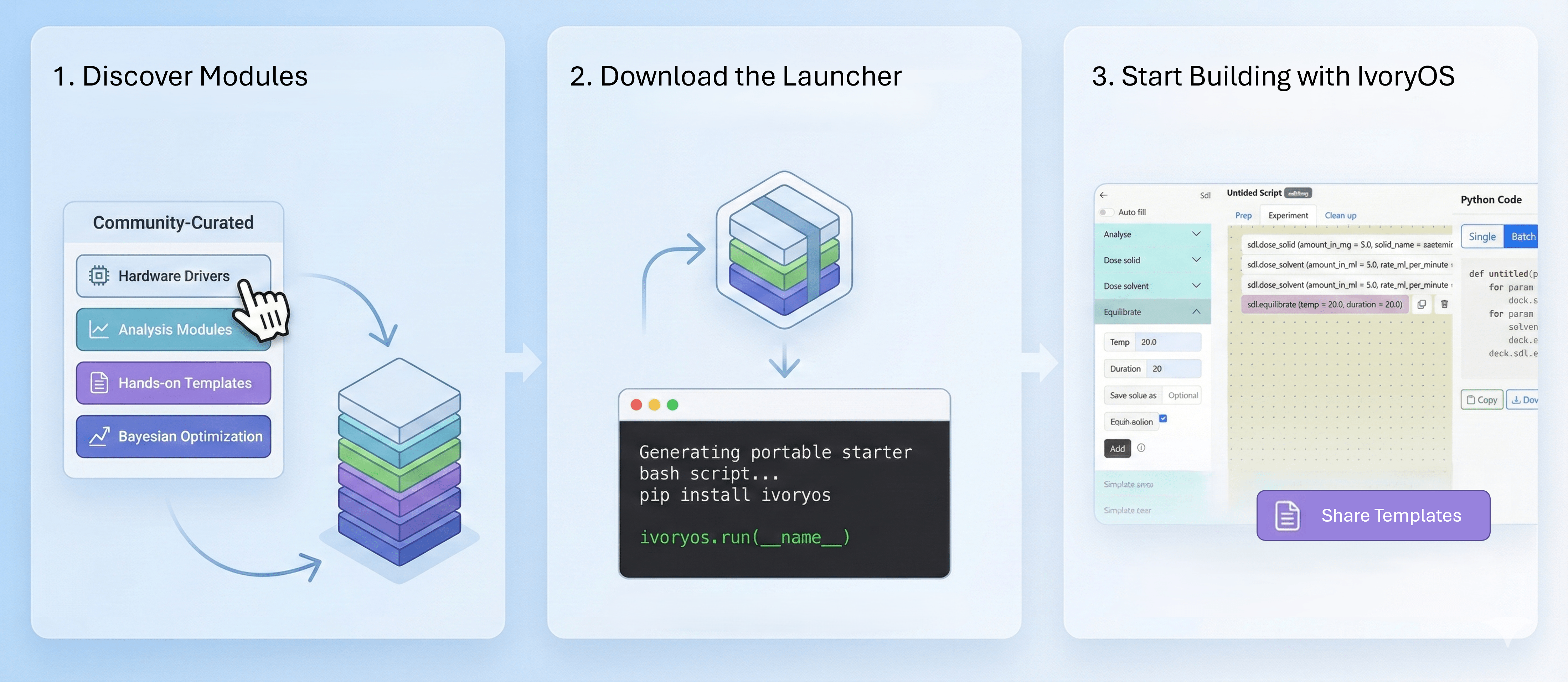
Task: Select the Single mode option
Action: click(1481, 237)
